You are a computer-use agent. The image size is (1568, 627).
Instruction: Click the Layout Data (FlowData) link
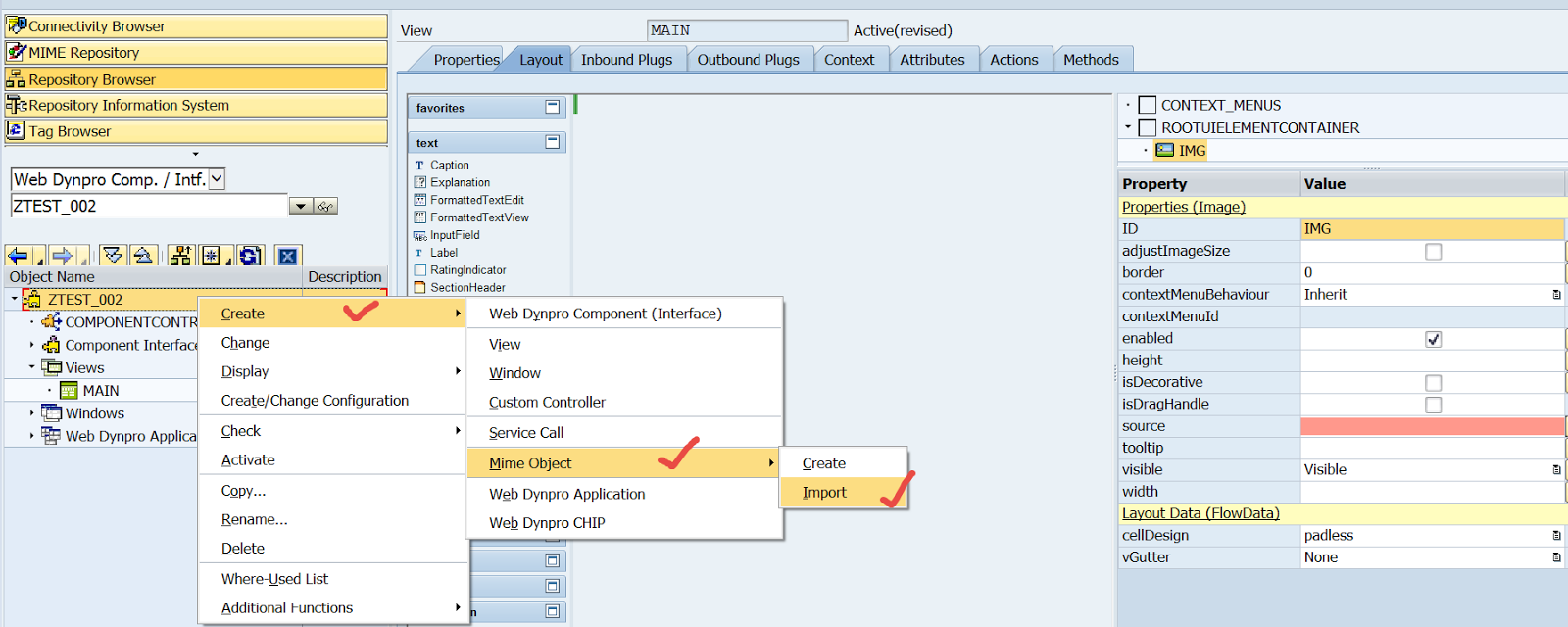[x=1200, y=513]
